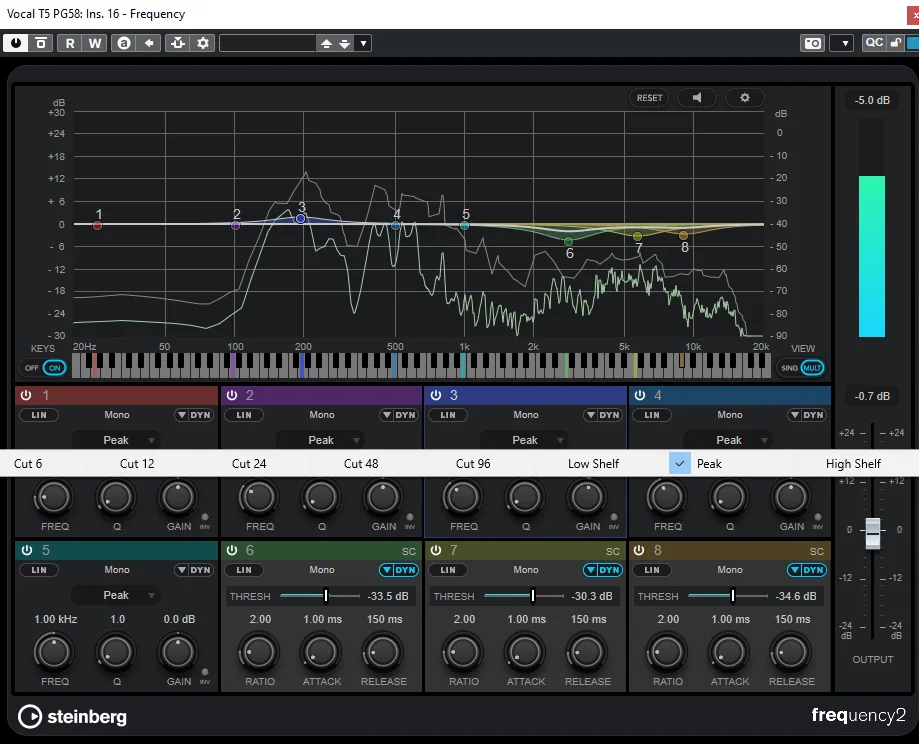
Task: Click the Read automation R button
Action: 70,43
